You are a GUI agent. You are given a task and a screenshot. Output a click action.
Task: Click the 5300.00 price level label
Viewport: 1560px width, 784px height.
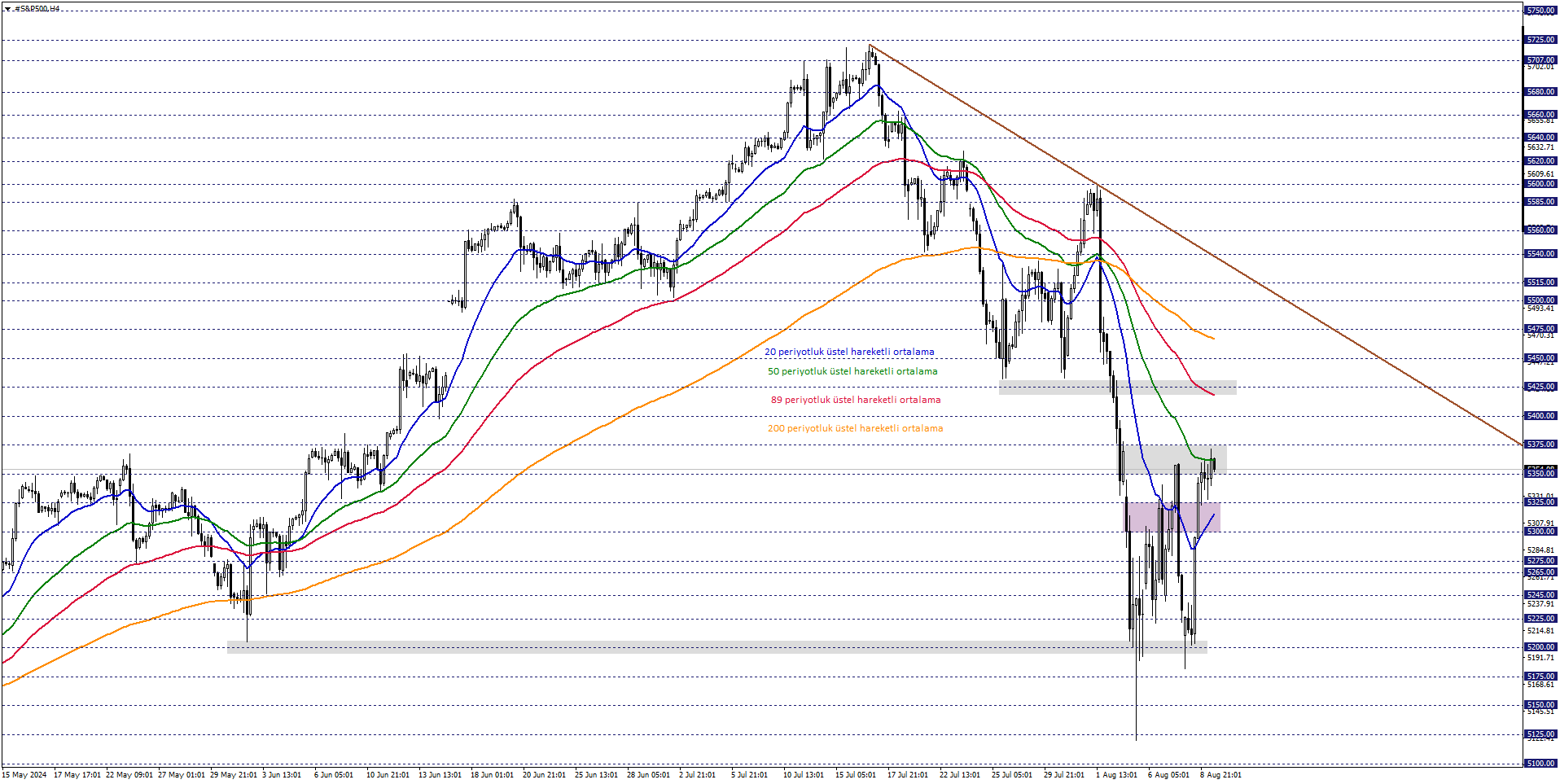point(1540,532)
